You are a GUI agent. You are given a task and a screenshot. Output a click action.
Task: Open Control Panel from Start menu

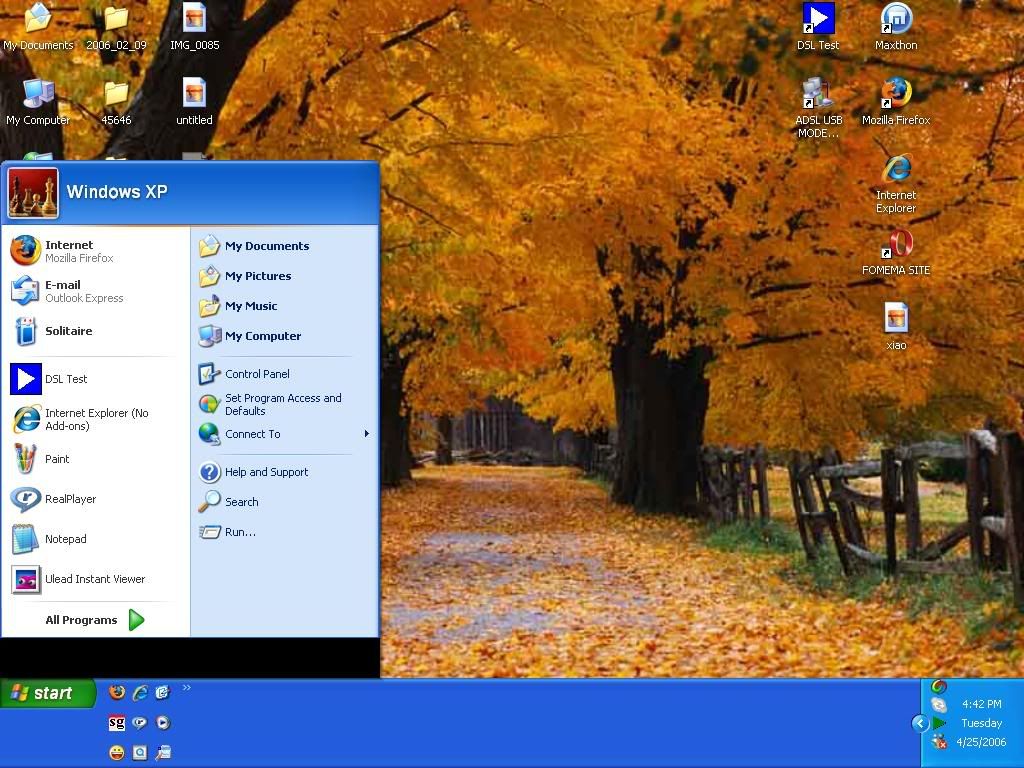pyautogui.click(x=257, y=374)
